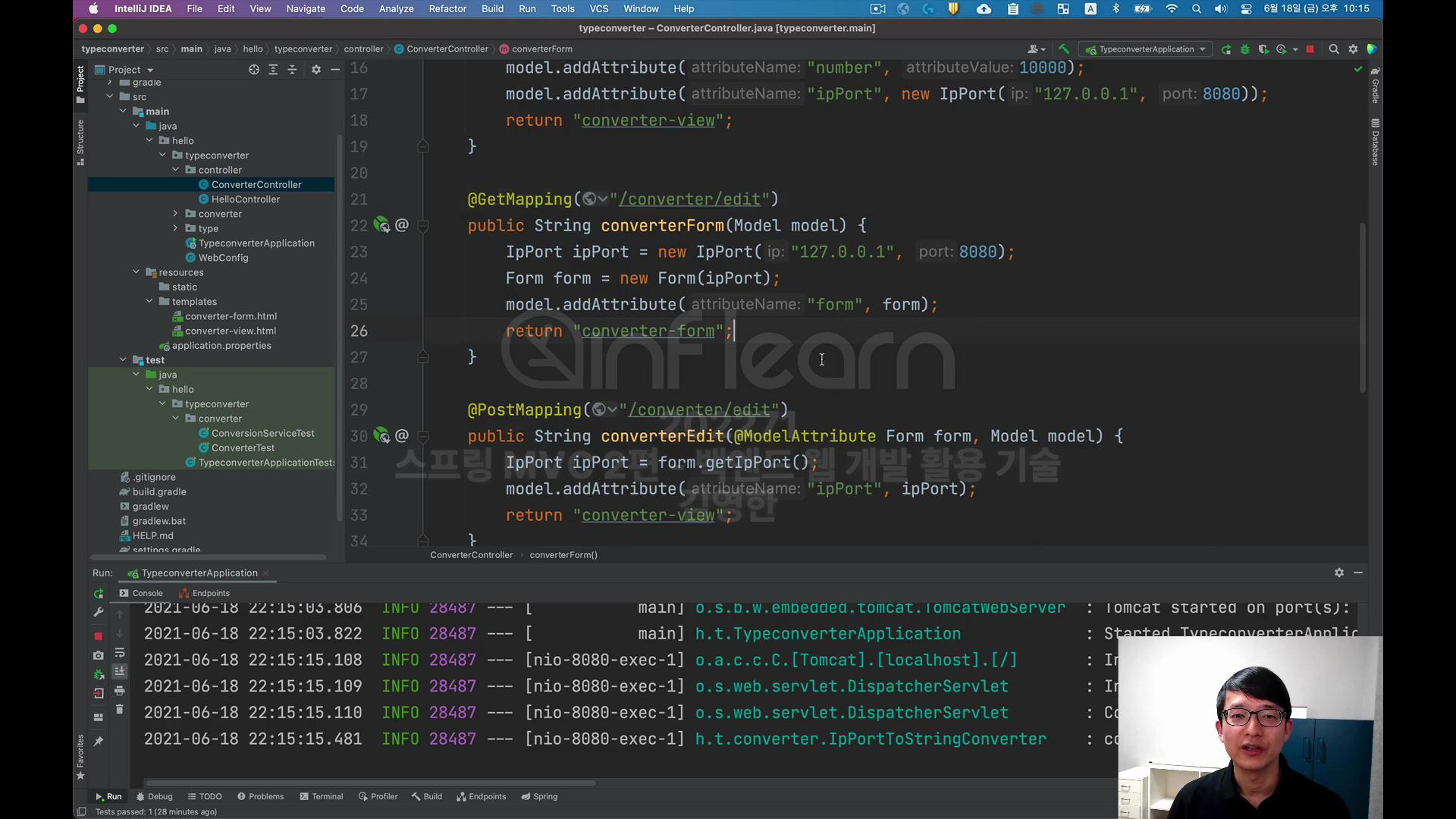The height and width of the screenshot is (819, 1456).
Task: Click the Build Project hammer icon
Action: [1064, 49]
